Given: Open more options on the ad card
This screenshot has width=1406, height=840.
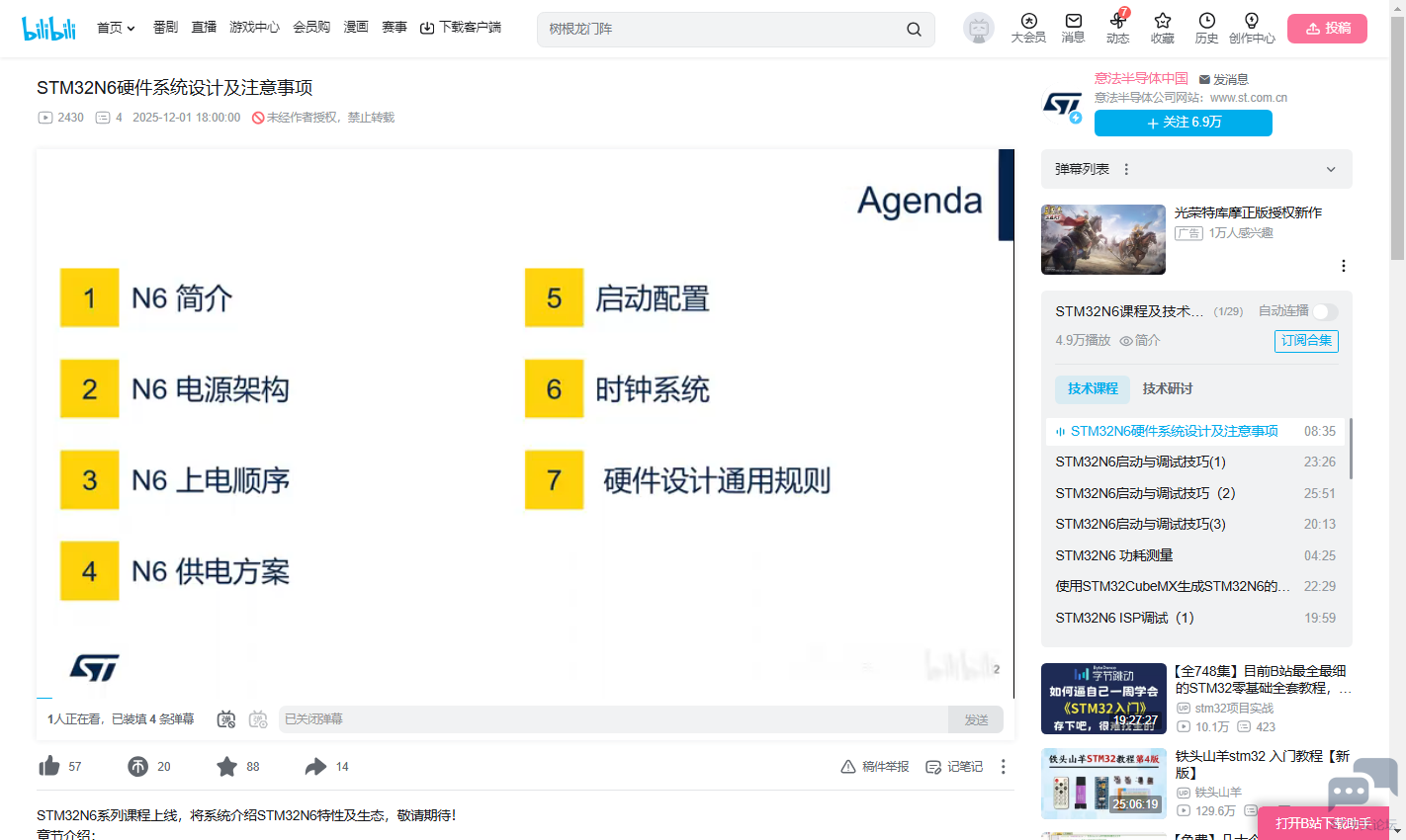Looking at the screenshot, I should (x=1343, y=266).
